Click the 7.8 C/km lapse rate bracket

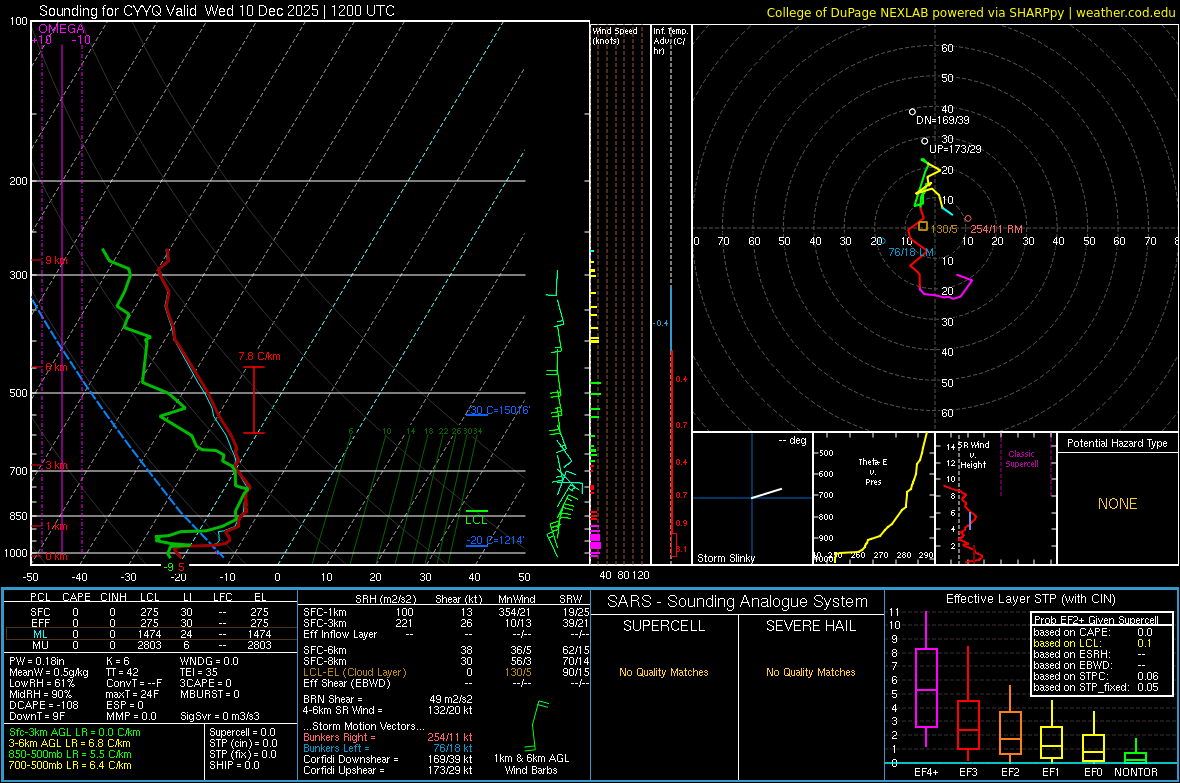[x=255, y=400]
